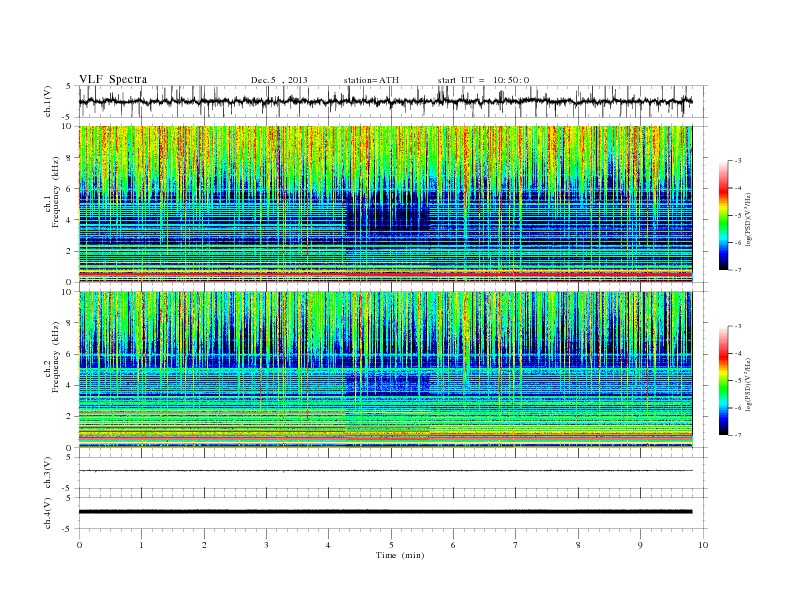Screen dimensions: 792x612
Task: Click the "VLF Spectra" title text
Action: [113, 79]
